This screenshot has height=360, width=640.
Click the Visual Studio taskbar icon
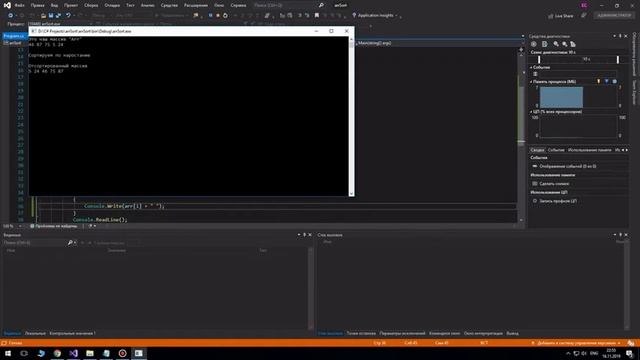(x=73, y=353)
